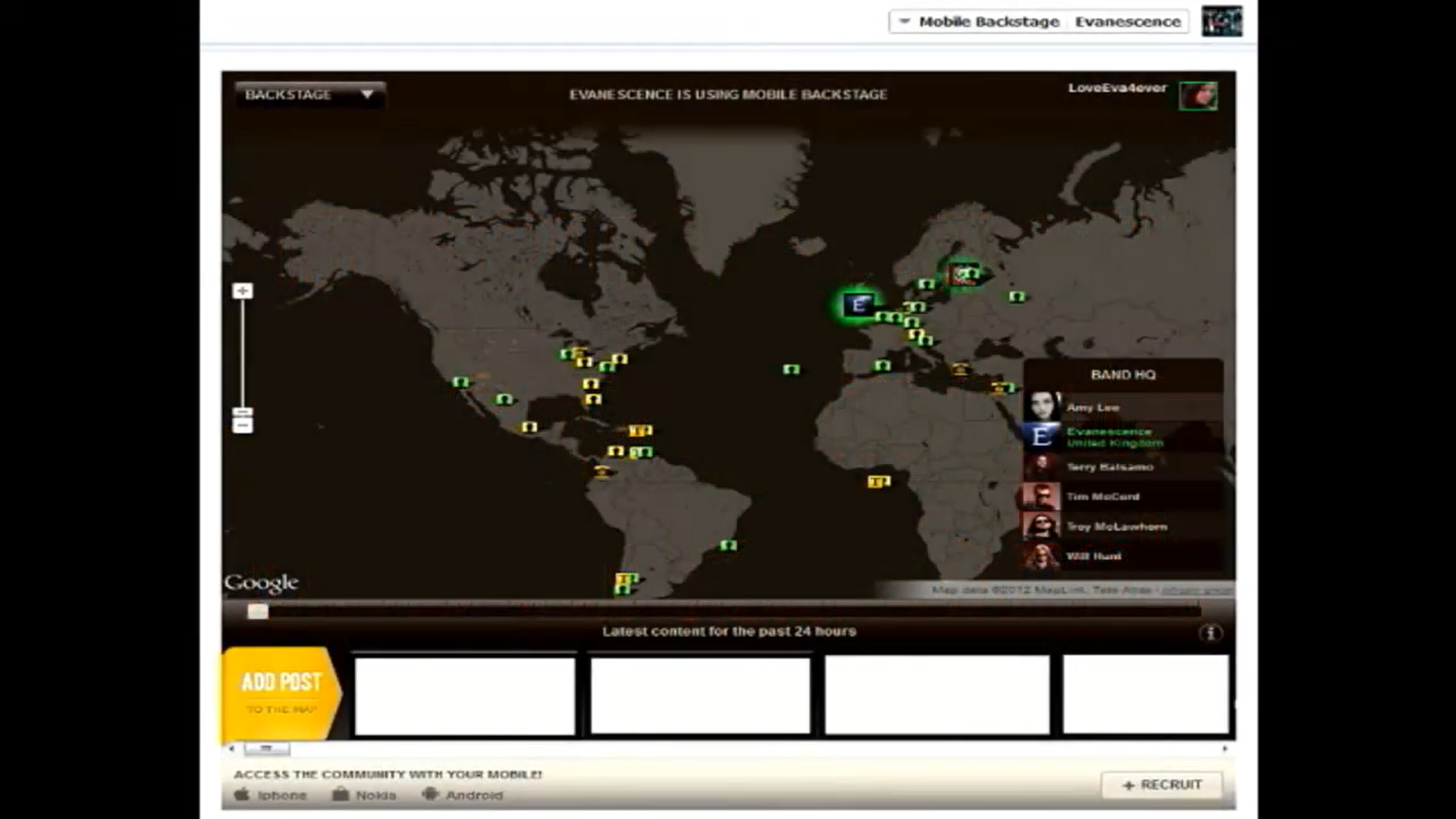Open the third blank content thumbnail

(937, 695)
